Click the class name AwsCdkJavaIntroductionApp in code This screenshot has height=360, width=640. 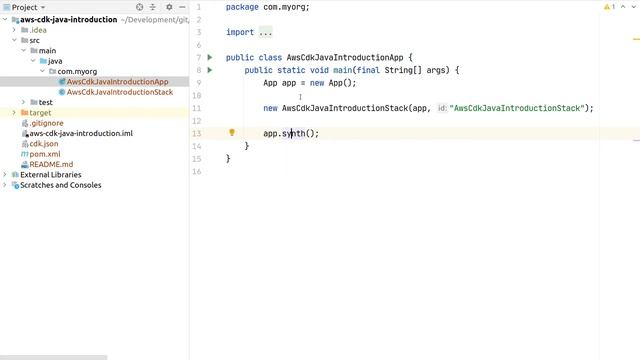click(x=345, y=58)
